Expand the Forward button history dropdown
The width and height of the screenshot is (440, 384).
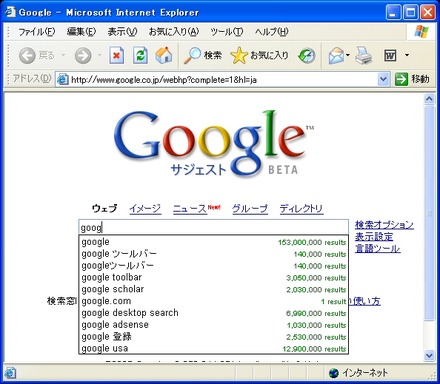tap(99, 55)
